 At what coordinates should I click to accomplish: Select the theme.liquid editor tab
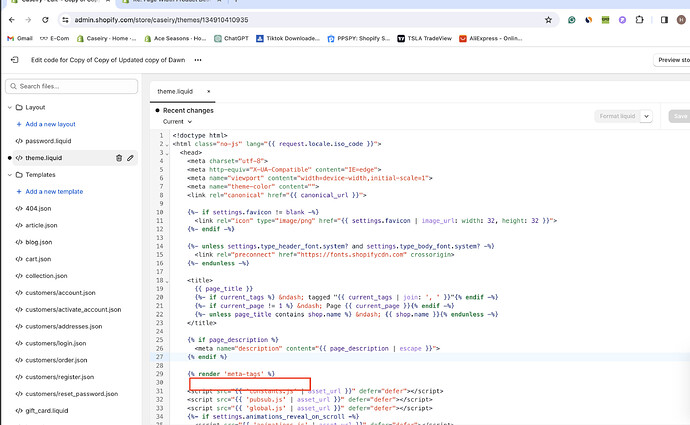point(176,91)
